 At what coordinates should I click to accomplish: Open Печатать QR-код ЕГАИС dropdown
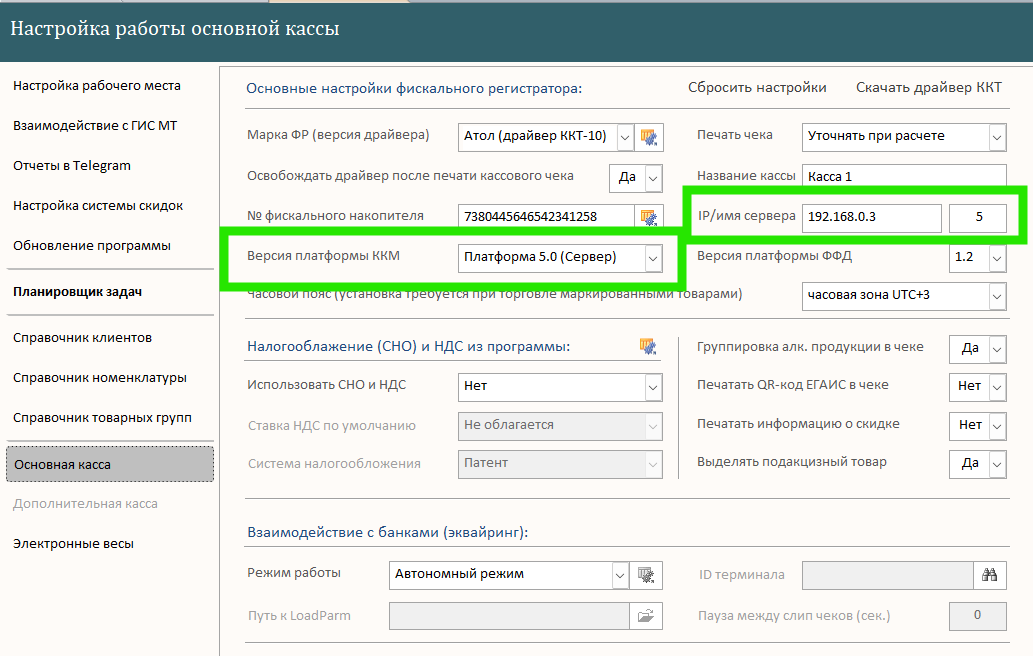point(997,387)
